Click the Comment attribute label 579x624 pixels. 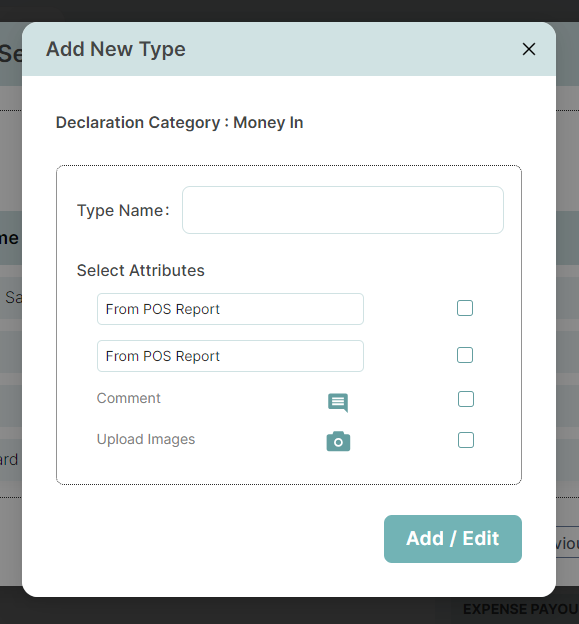click(129, 398)
